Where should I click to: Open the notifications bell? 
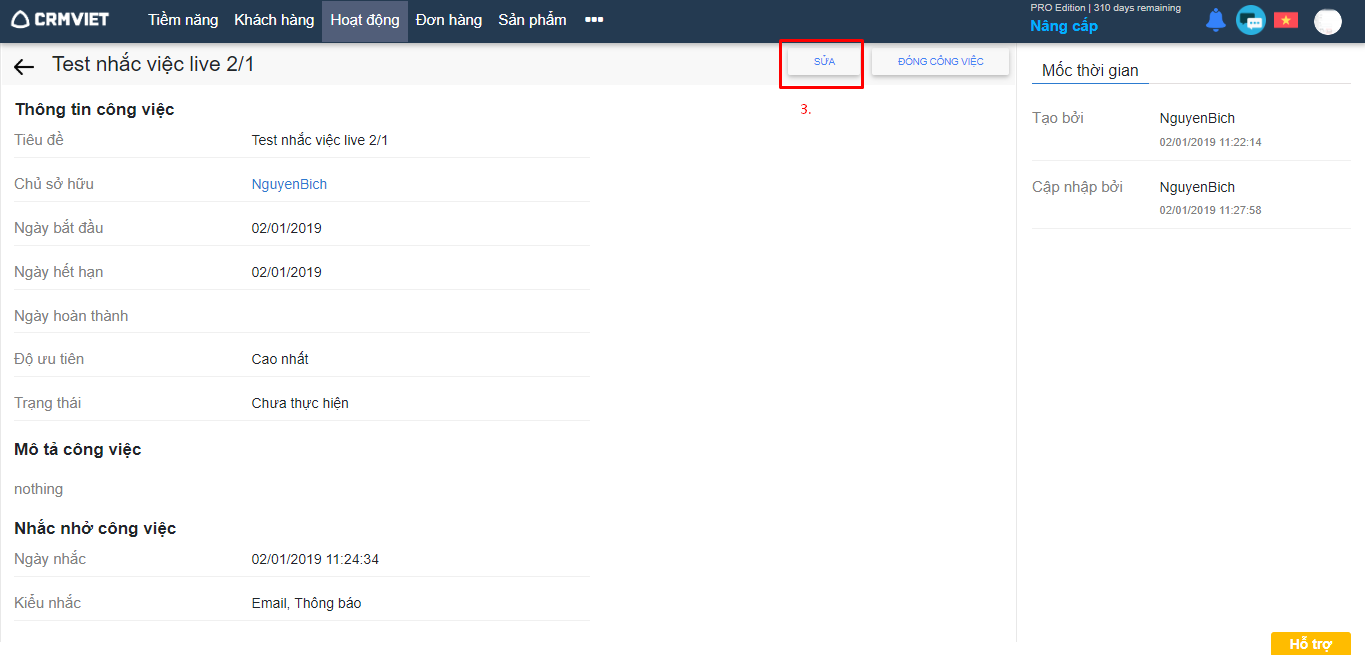coord(1215,20)
